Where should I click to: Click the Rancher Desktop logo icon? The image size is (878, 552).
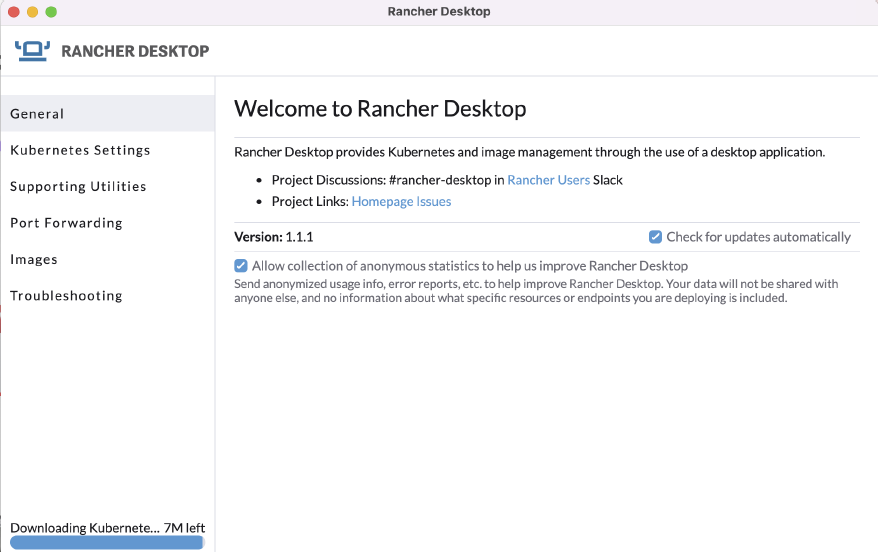[33, 51]
